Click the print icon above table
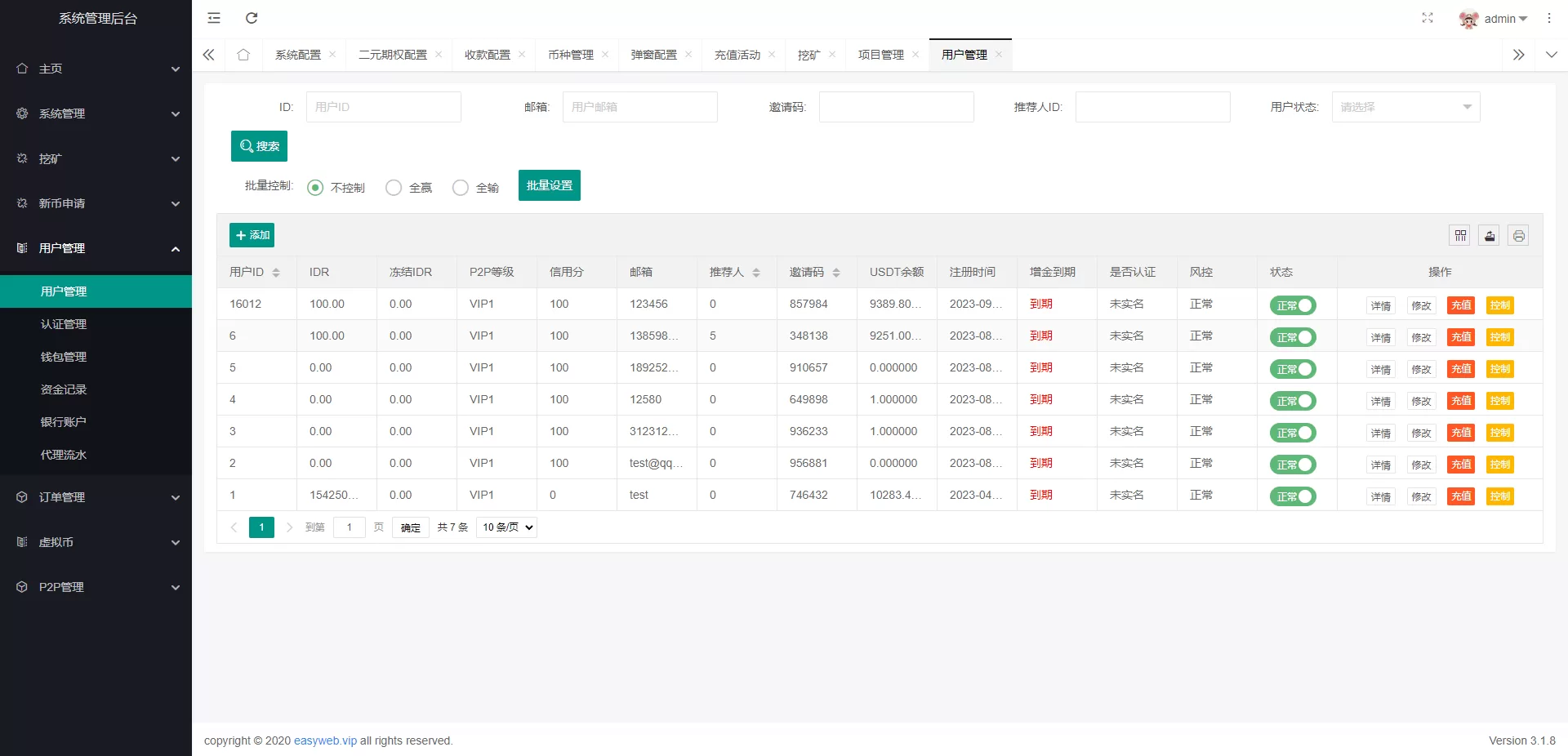Viewport: 1568px width, 756px height. click(1518, 236)
